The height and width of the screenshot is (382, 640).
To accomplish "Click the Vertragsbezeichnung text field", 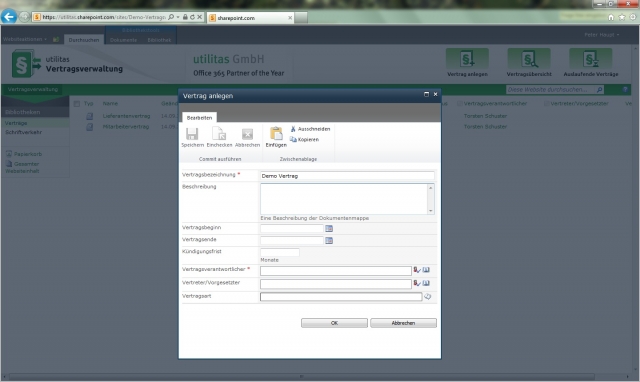I will [x=347, y=176].
